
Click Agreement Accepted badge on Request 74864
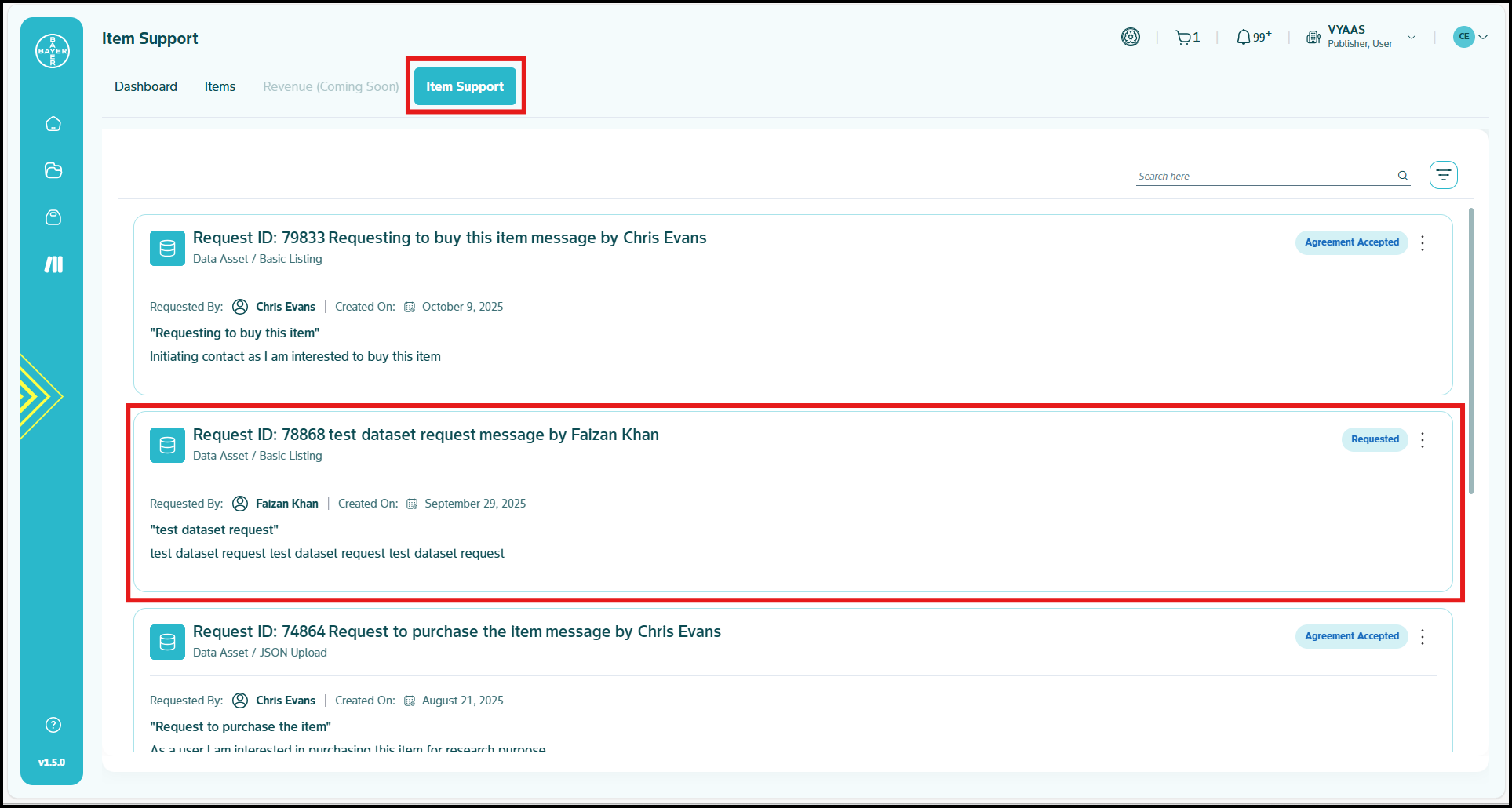pyautogui.click(x=1351, y=636)
